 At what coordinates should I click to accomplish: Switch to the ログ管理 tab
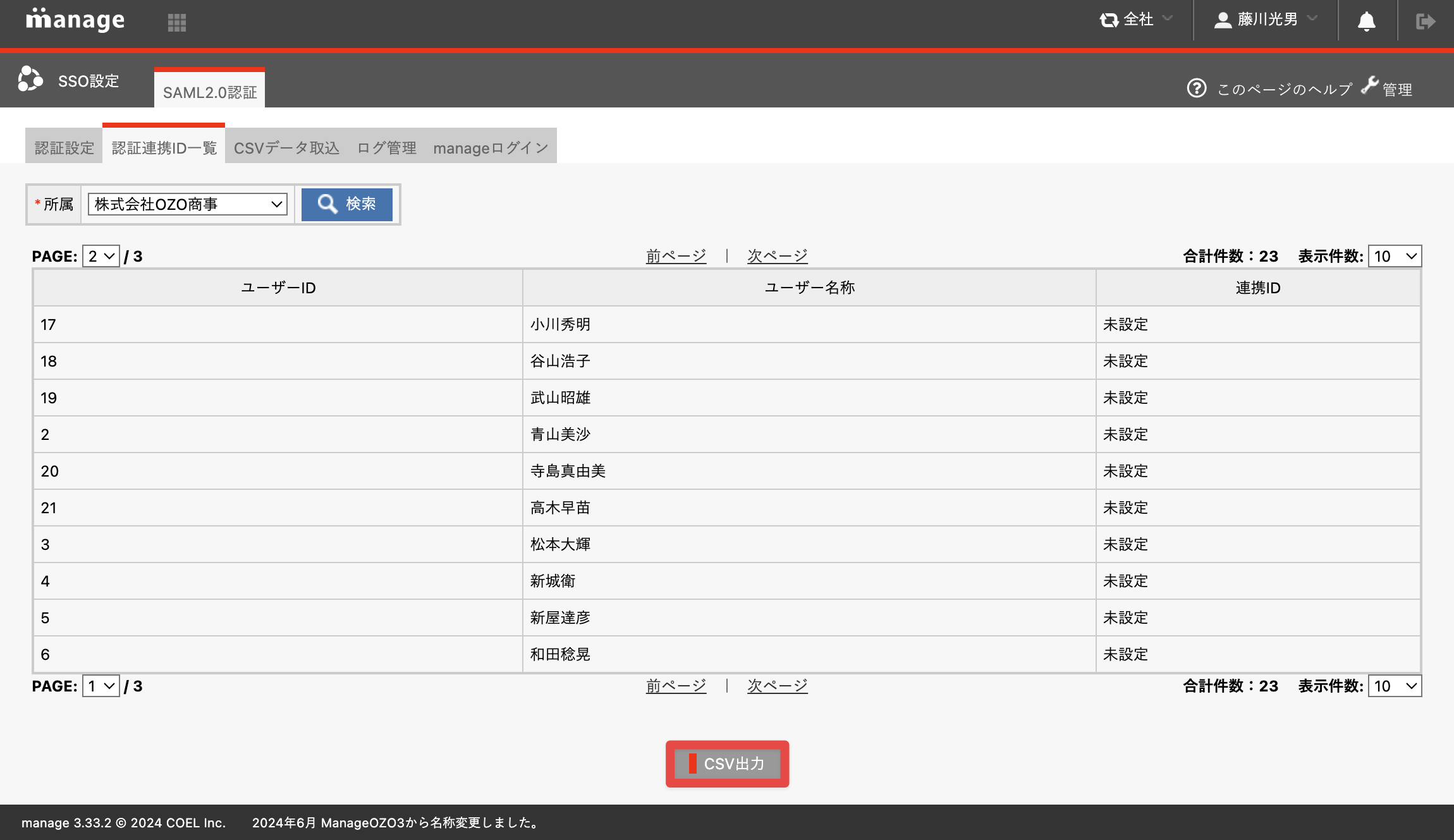pos(387,148)
